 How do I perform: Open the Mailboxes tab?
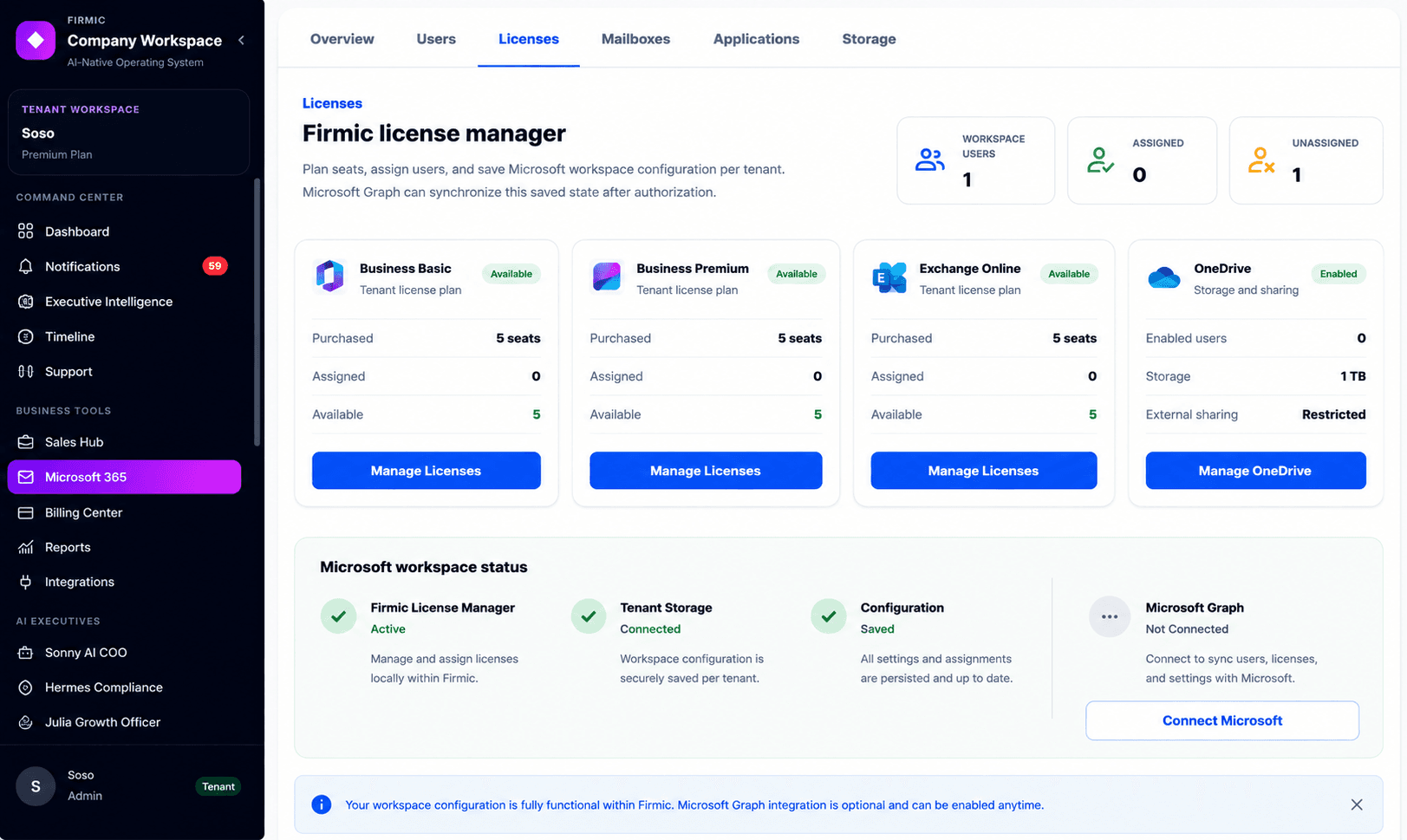click(x=635, y=39)
